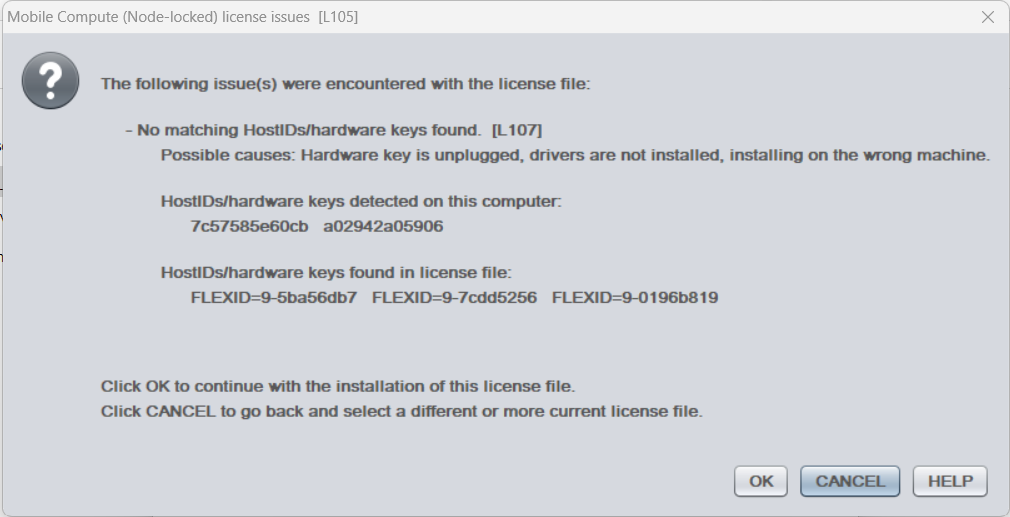Screen dimensions: 1010x517
Task: Open the HELP button
Action: [950, 481]
